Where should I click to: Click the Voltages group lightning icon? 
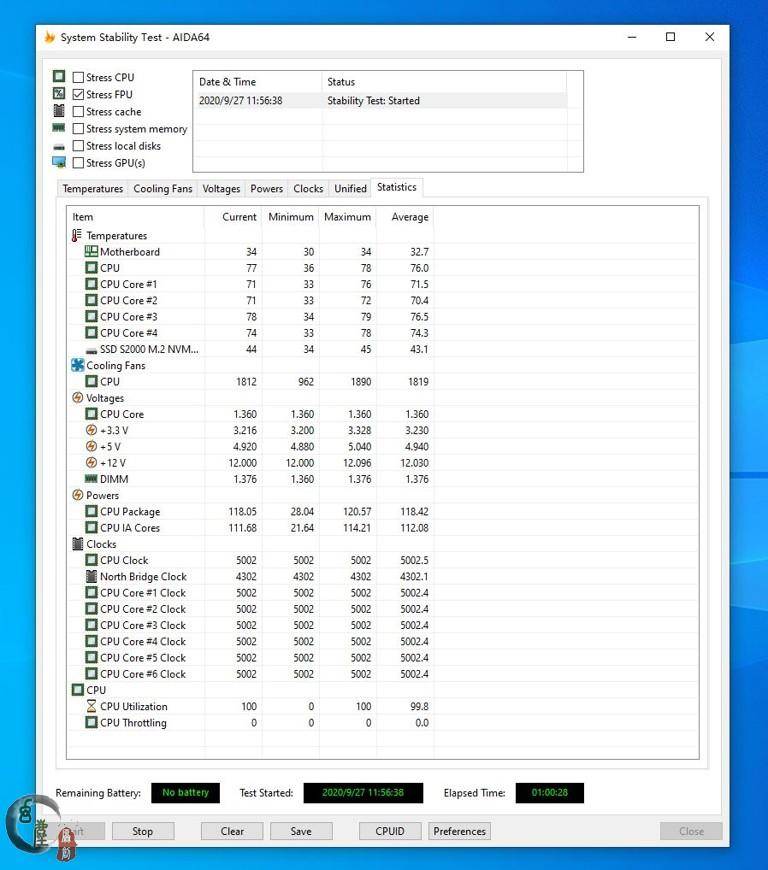pyautogui.click(x=78, y=398)
